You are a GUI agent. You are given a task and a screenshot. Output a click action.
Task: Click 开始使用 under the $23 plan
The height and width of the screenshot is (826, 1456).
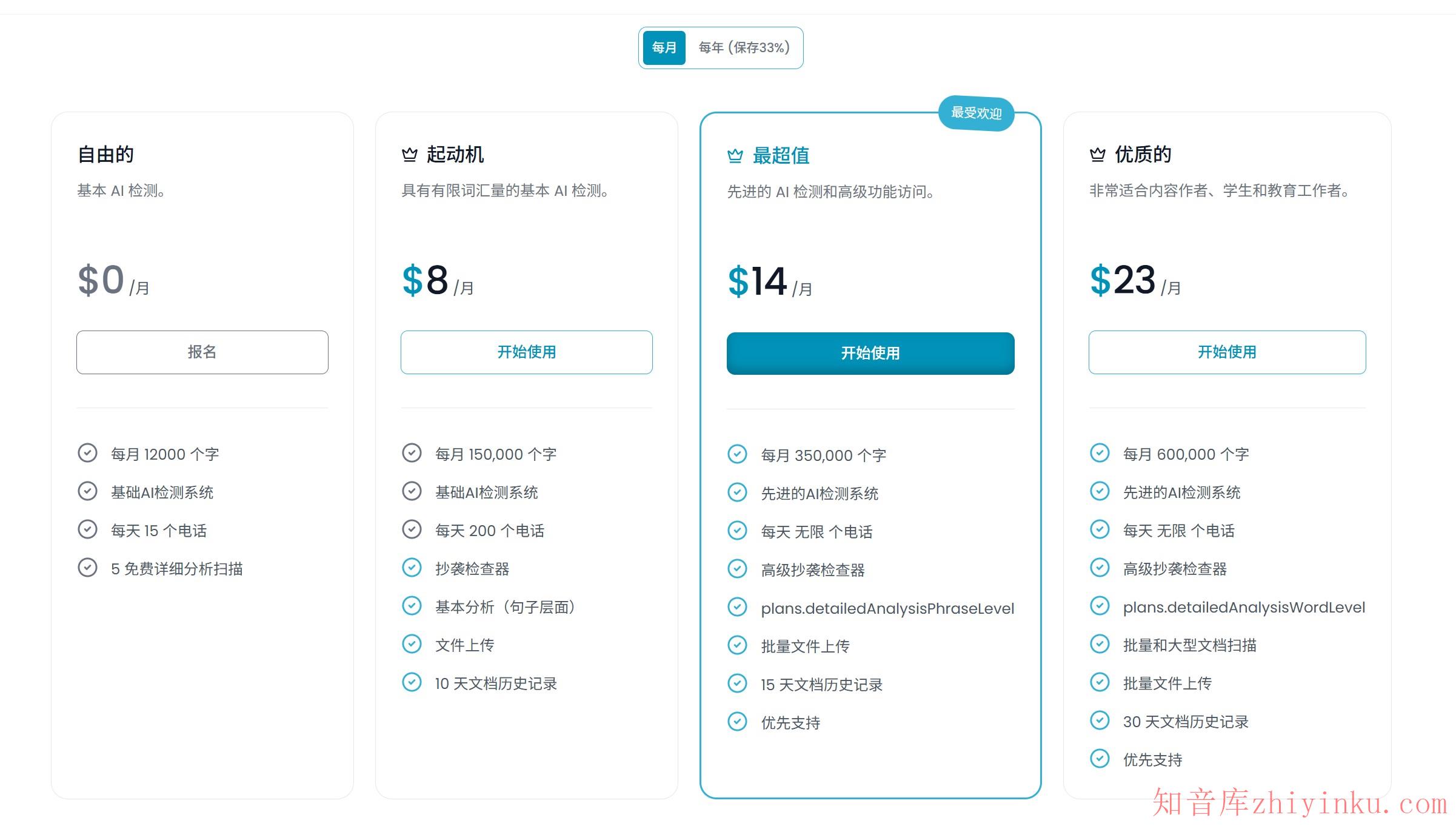point(1227,352)
